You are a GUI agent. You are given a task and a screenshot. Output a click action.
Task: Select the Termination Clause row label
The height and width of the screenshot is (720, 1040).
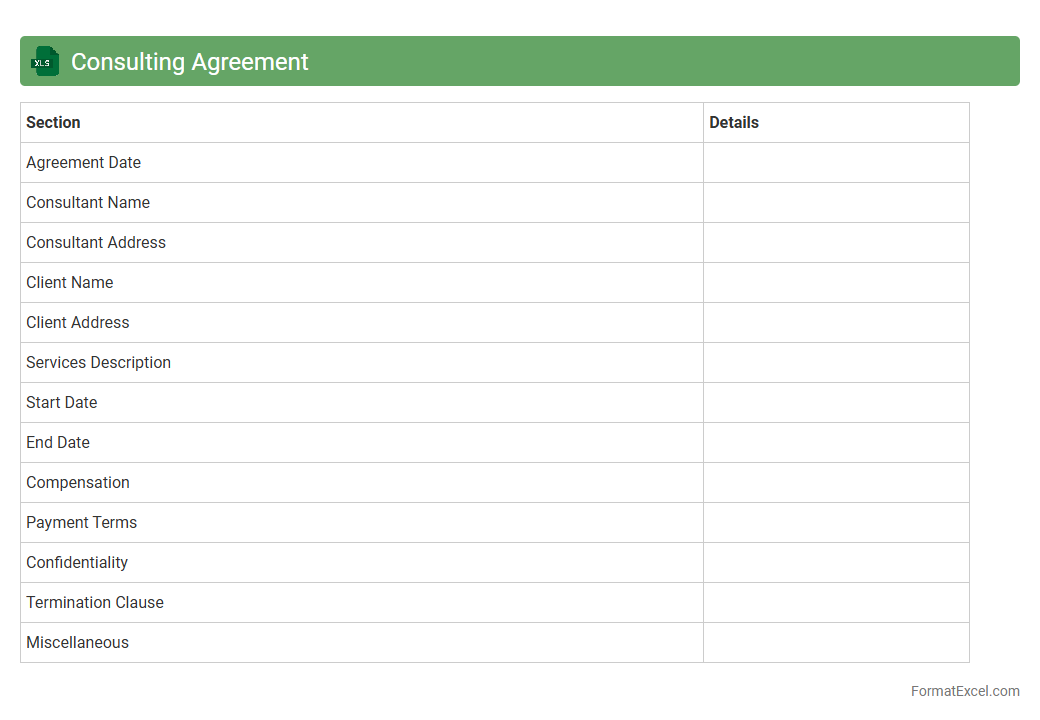pyautogui.click(x=95, y=602)
